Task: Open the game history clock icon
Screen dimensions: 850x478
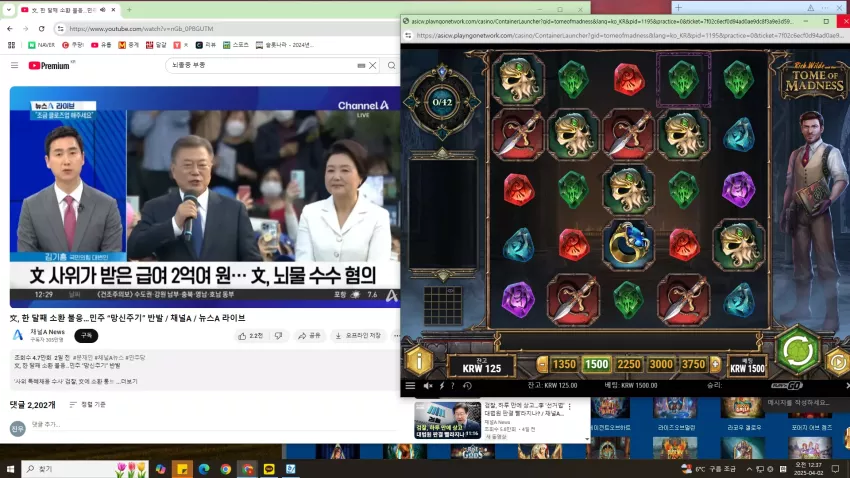Action: pyautogui.click(x=467, y=385)
